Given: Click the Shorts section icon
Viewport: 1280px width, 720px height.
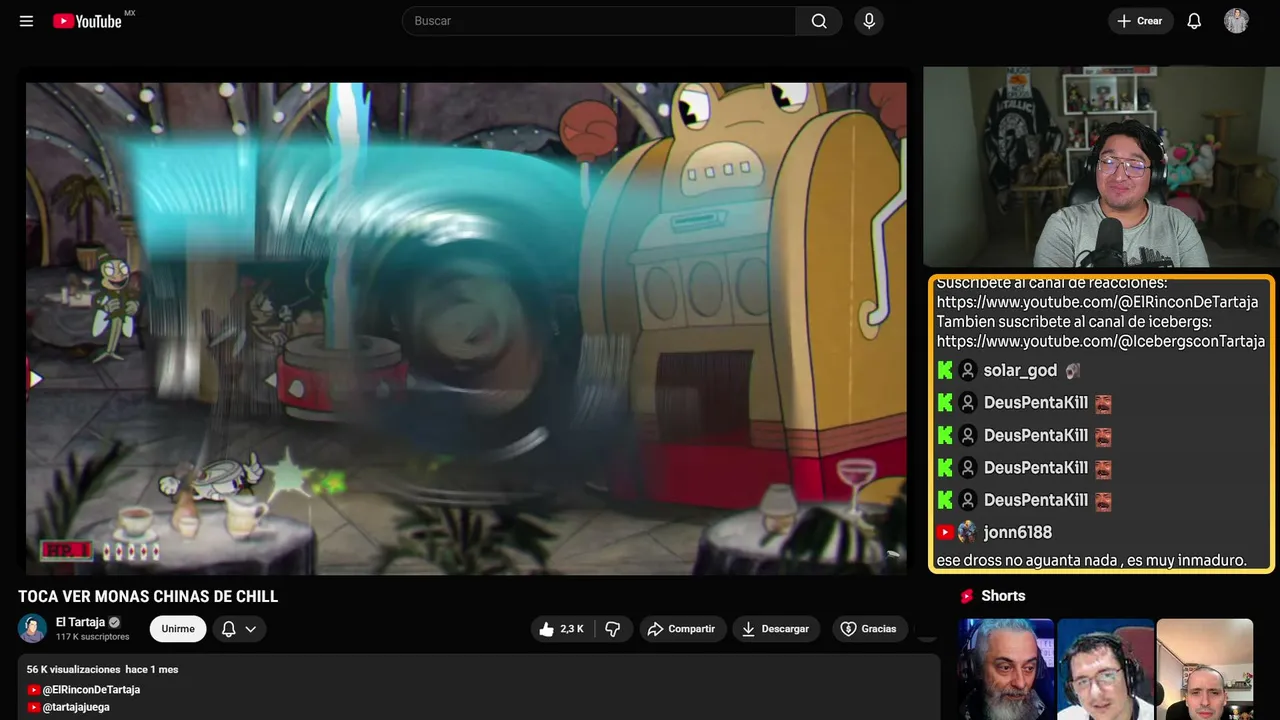Looking at the screenshot, I should coord(967,596).
